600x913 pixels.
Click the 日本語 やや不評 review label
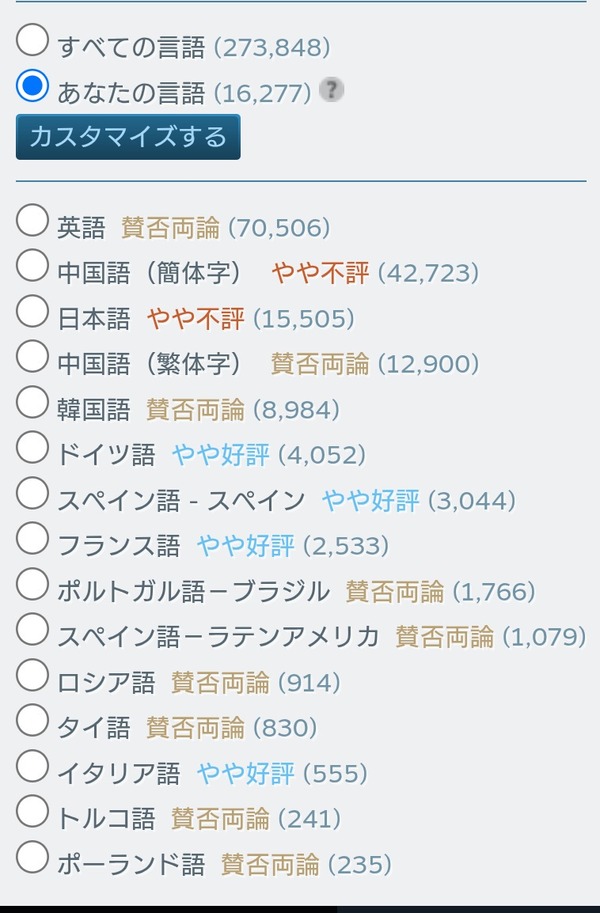196,319
